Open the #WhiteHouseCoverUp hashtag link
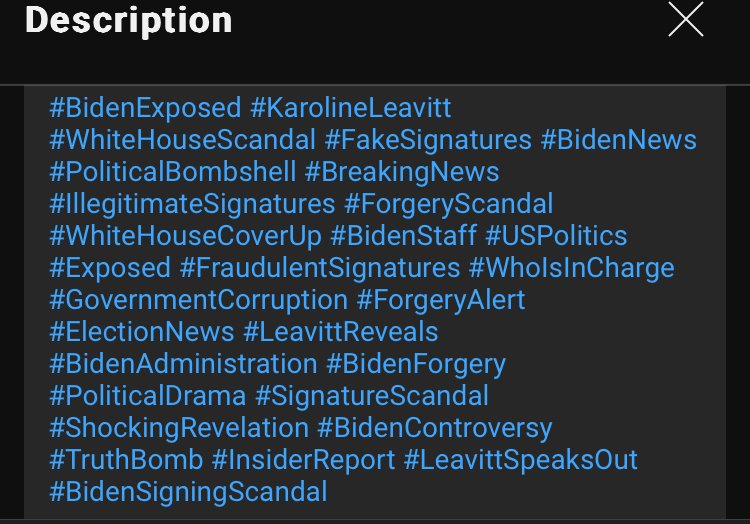 tap(186, 235)
